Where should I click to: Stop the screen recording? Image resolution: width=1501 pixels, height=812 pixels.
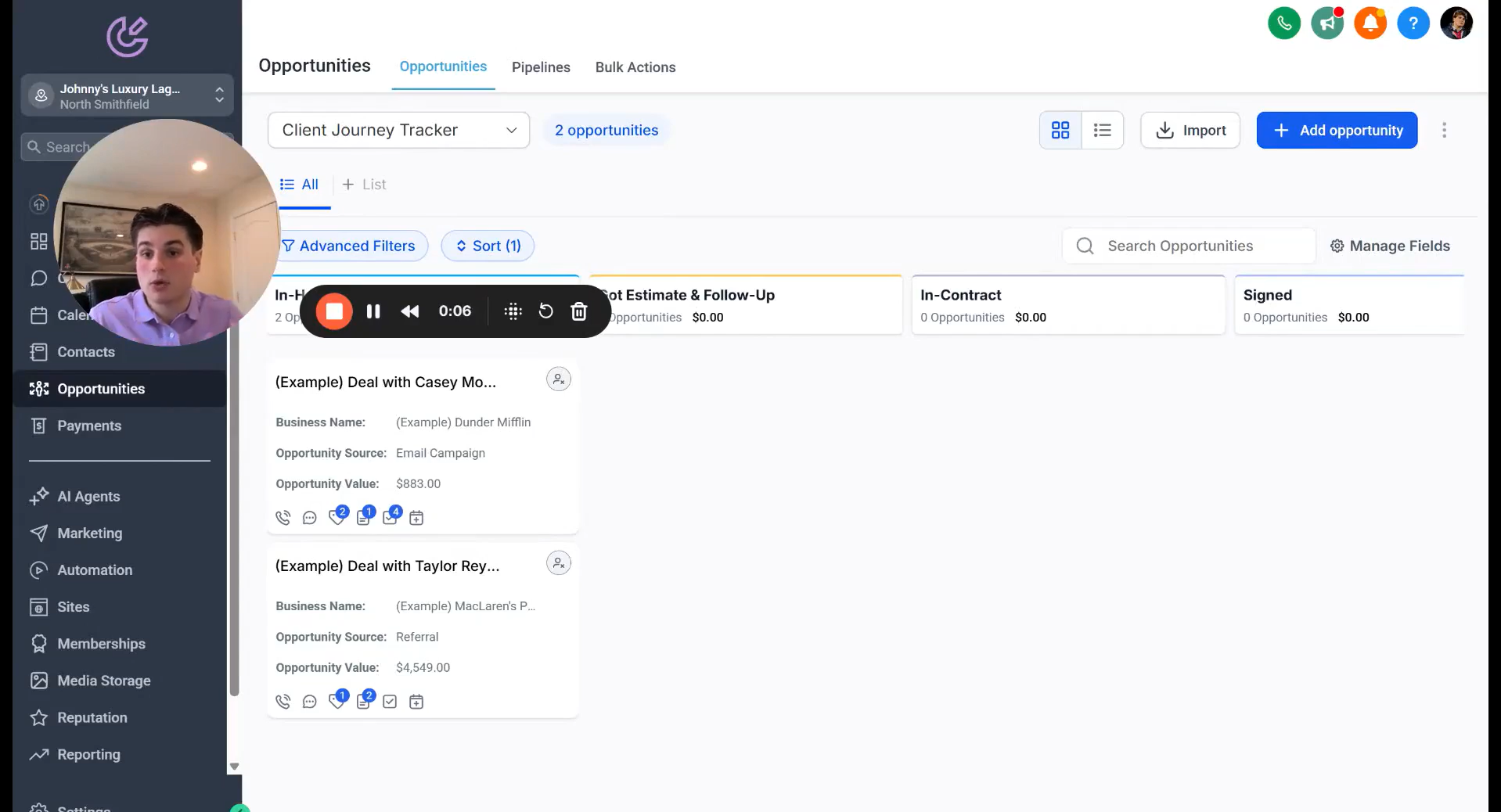(334, 311)
